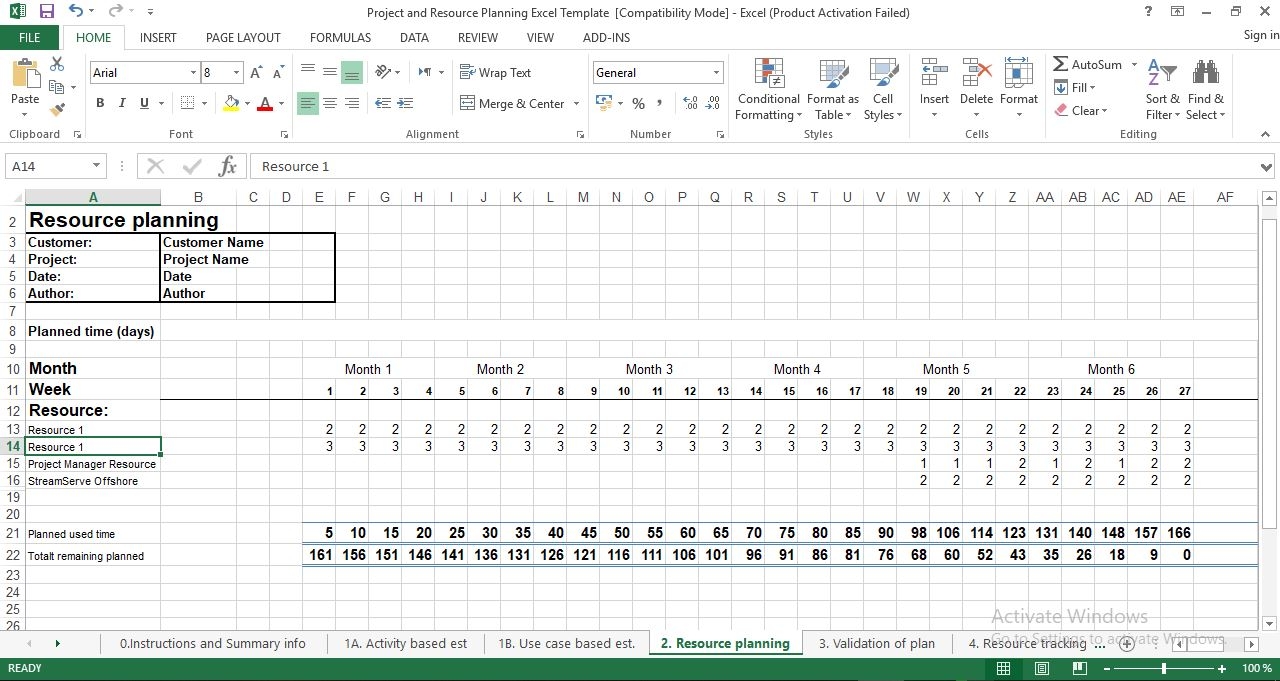The width and height of the screenshot is (1280, 681).
Task: Apply yellow Fill Color
Action: tap(231, 103)
